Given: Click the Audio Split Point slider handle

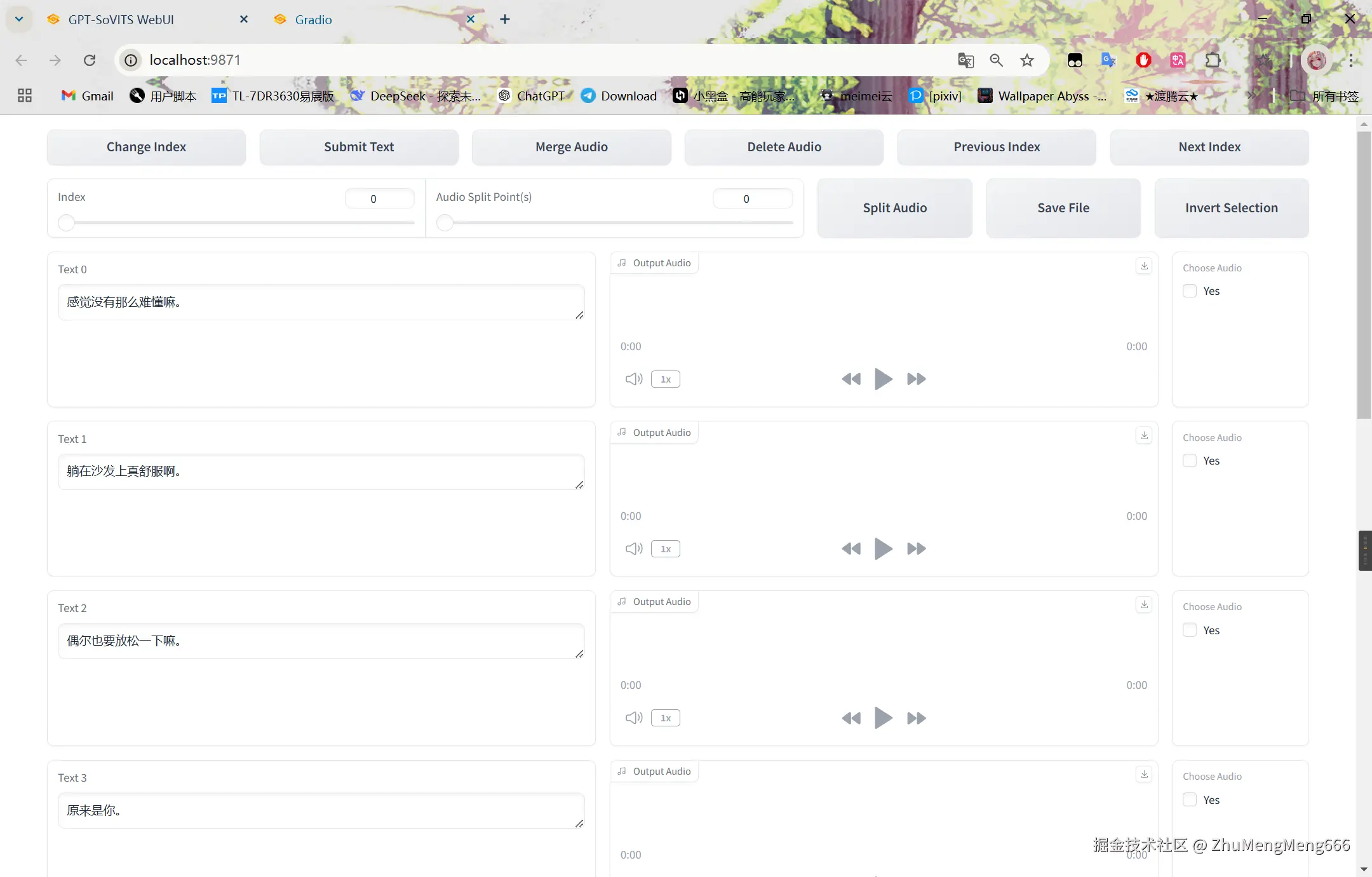Looking at the screenshot, I should click(x=445, y=222).
